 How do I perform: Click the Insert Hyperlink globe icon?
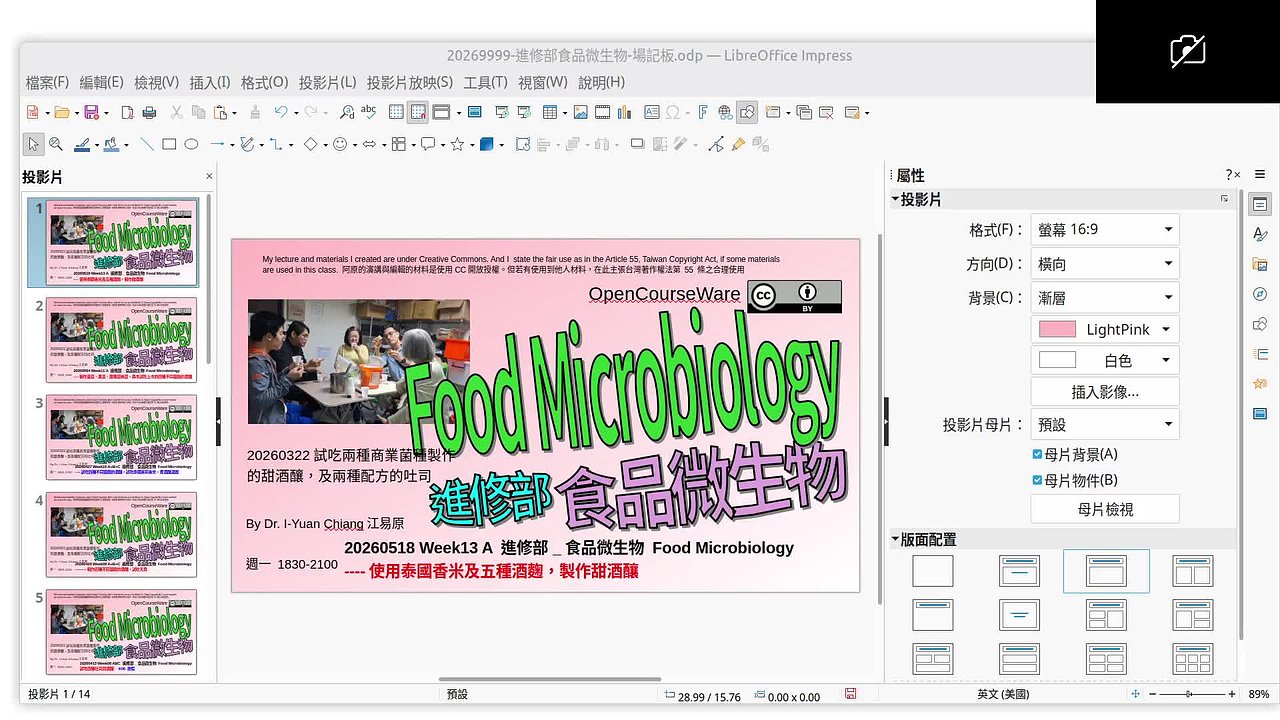pyautogui.click(x=725, y=112)
